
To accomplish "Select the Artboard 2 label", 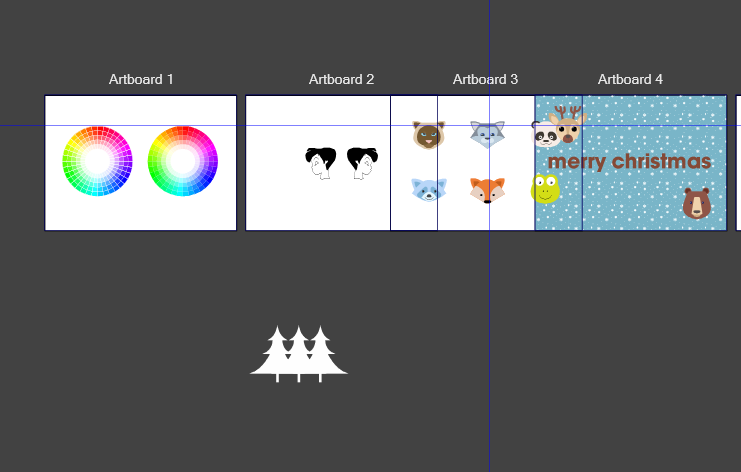I will point(341,79).
